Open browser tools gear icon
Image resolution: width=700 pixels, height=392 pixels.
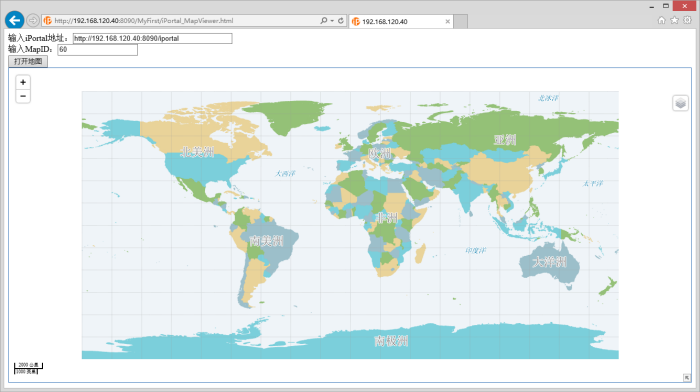coord(688,20)
